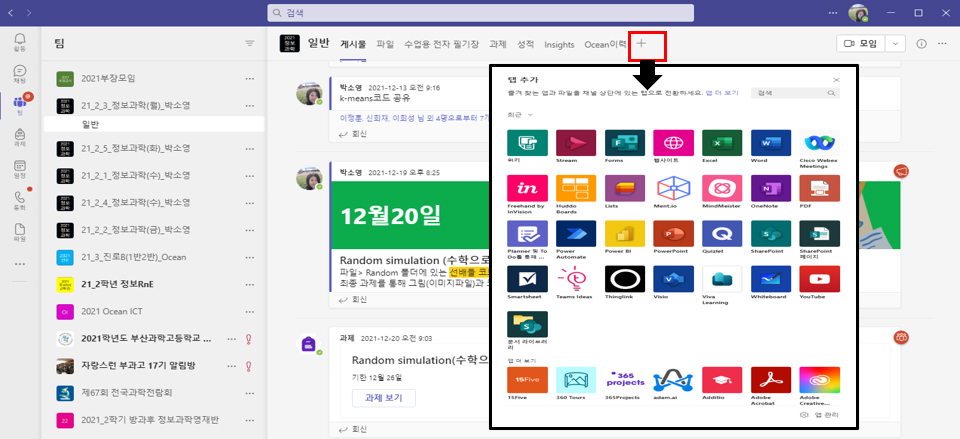Open more apps ellipsis in left rail
Viewport: 960px width, 439px height.
[x=20, y=264]
